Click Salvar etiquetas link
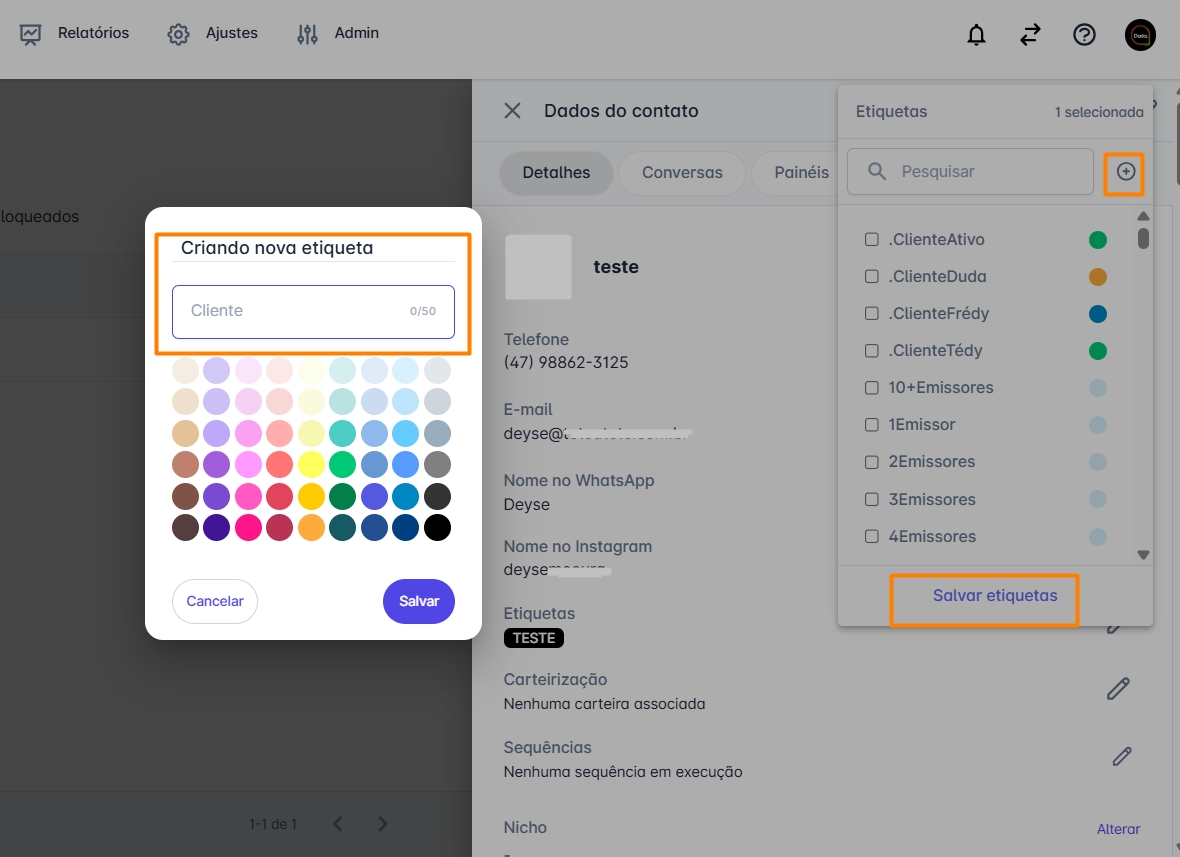The width and height of the screenshot is (1180, 857). tap(995, 596)
